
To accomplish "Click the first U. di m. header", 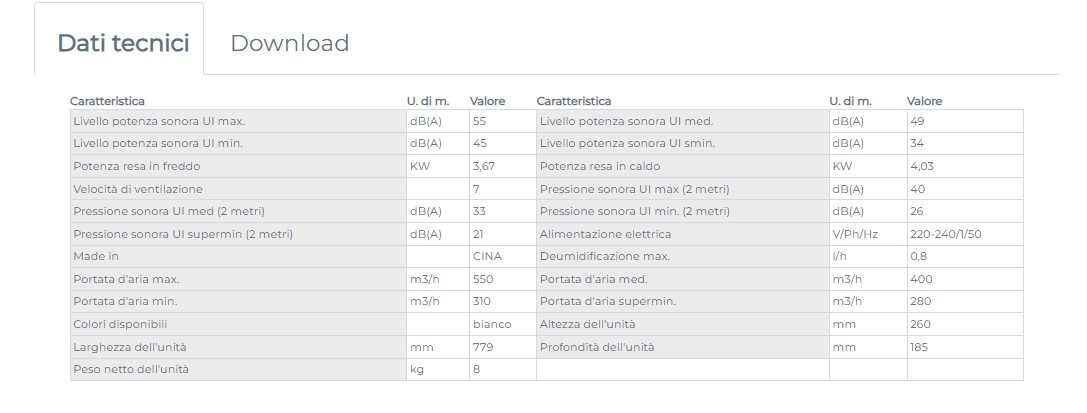I will [x=428, y=101].
